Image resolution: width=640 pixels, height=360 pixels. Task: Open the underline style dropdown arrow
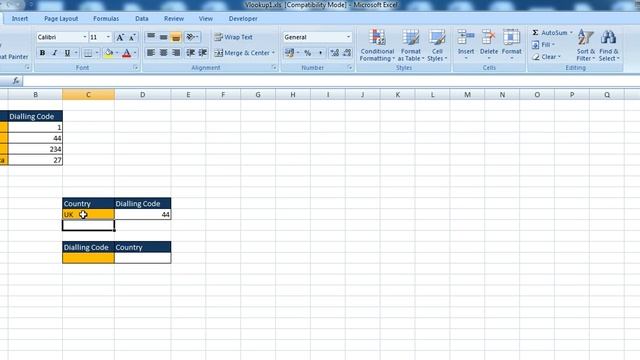pos(76,53)
